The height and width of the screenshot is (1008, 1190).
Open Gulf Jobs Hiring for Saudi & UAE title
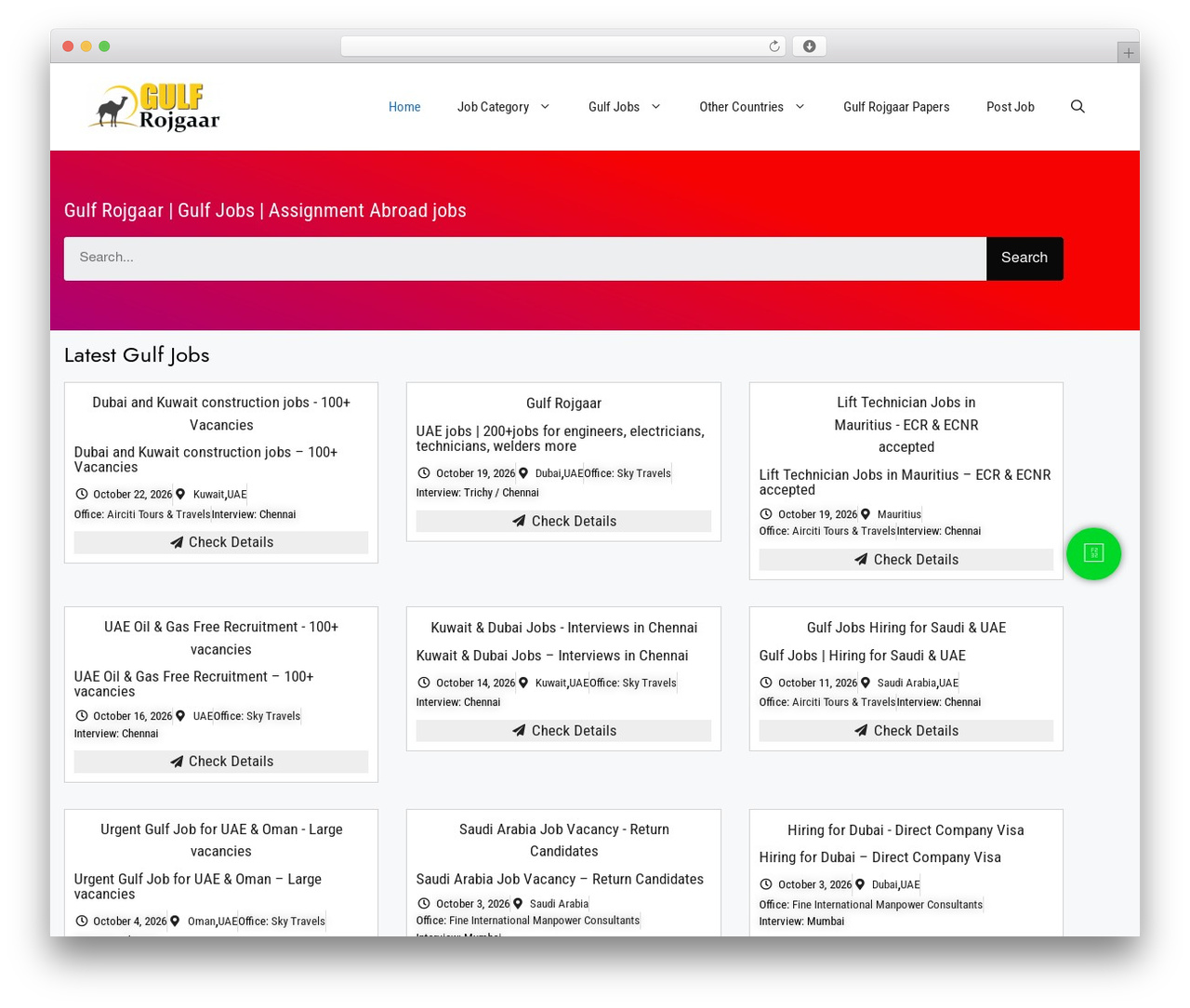[x=906, y=628]
